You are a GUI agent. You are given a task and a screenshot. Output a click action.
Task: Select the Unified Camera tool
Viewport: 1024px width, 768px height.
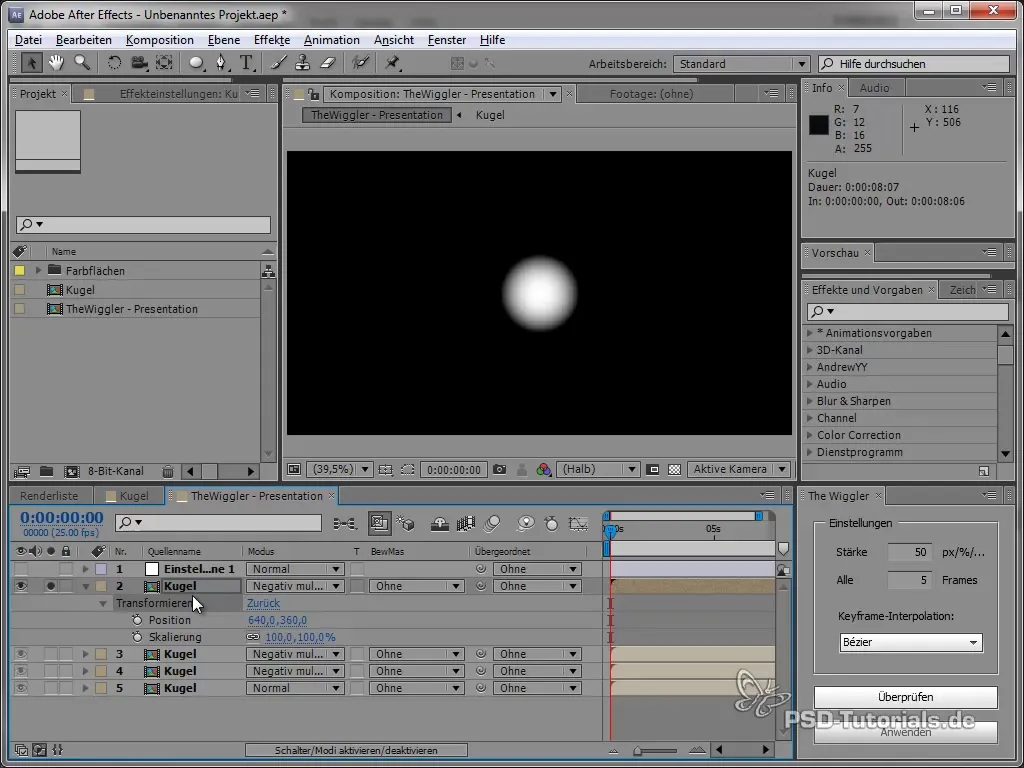pyautogui.click(x=139, y=63)
